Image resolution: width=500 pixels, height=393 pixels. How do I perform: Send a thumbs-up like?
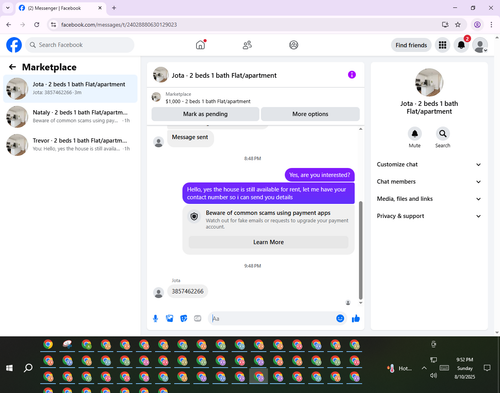[x=356, y=319]
